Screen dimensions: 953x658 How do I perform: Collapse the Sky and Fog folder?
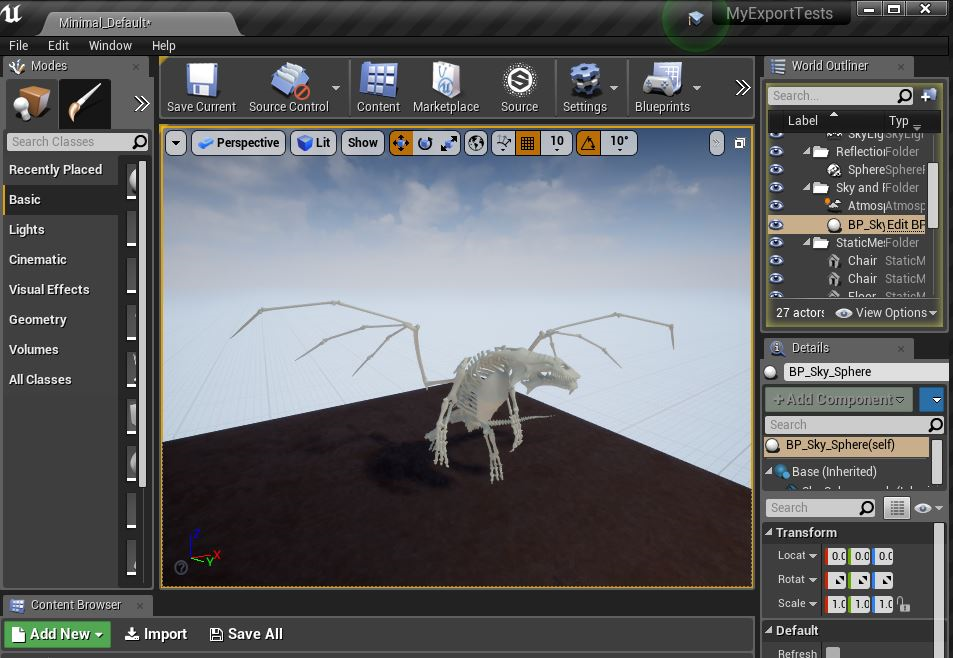click(x=806, y=188)
